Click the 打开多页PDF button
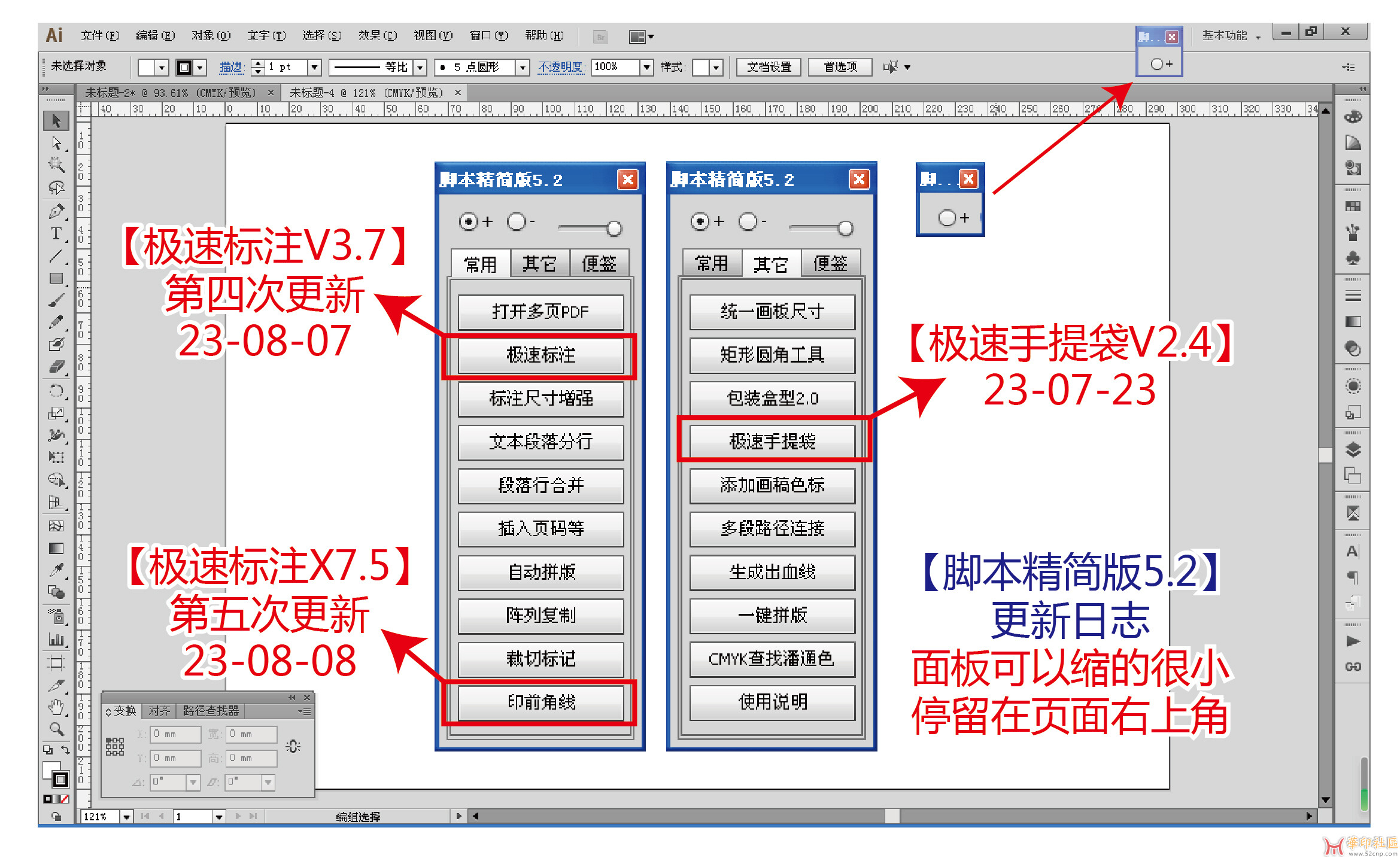The image size is (1400, 858). (x=540, y=312)
